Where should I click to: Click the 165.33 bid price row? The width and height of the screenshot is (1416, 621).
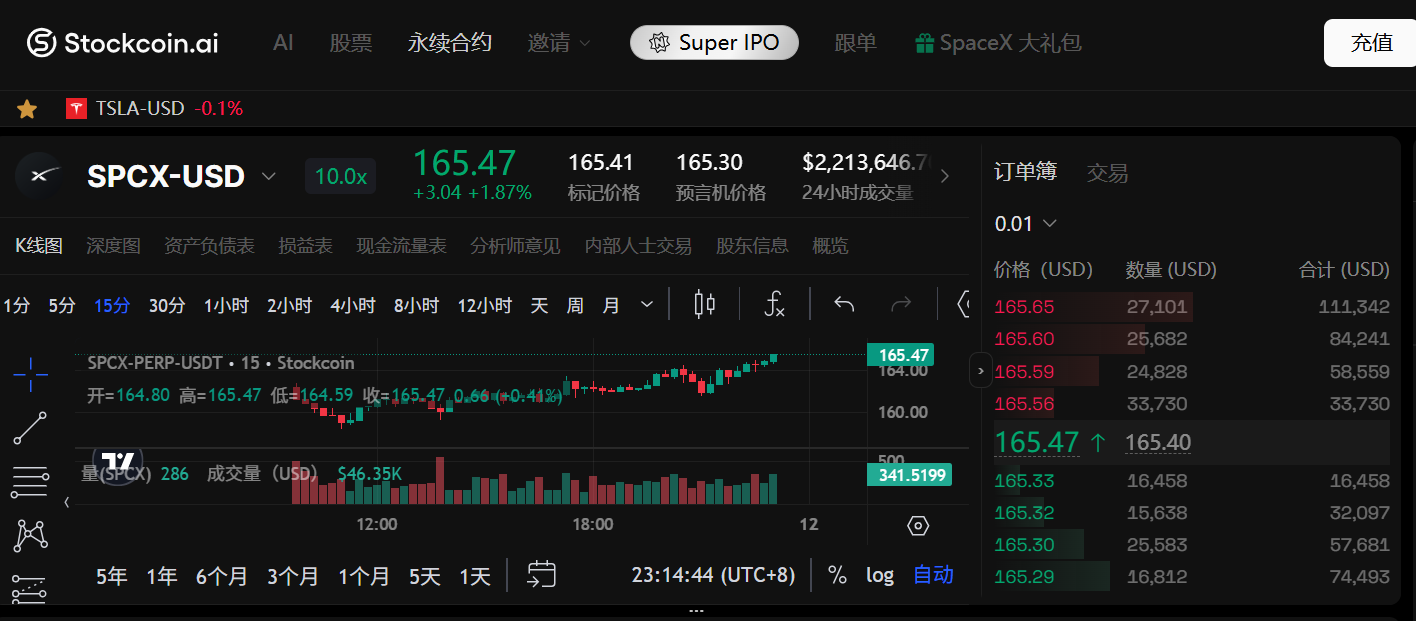pyautogui.click(x=1192, y=481)
